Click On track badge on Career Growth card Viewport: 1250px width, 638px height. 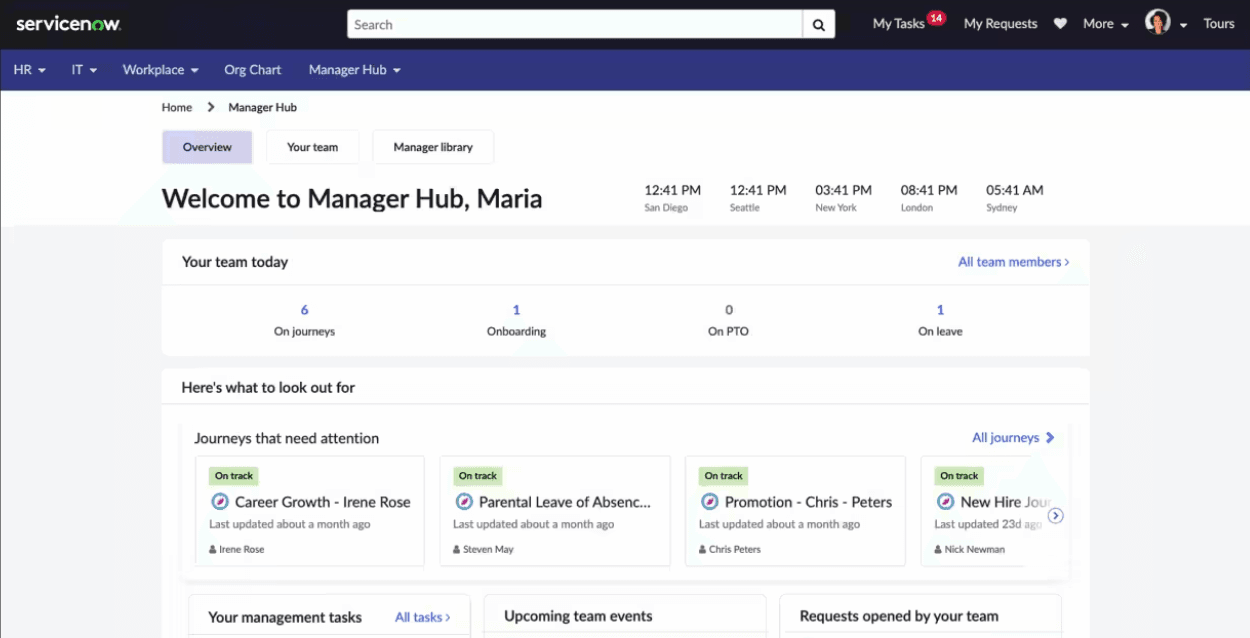click(x=234, y=476)
